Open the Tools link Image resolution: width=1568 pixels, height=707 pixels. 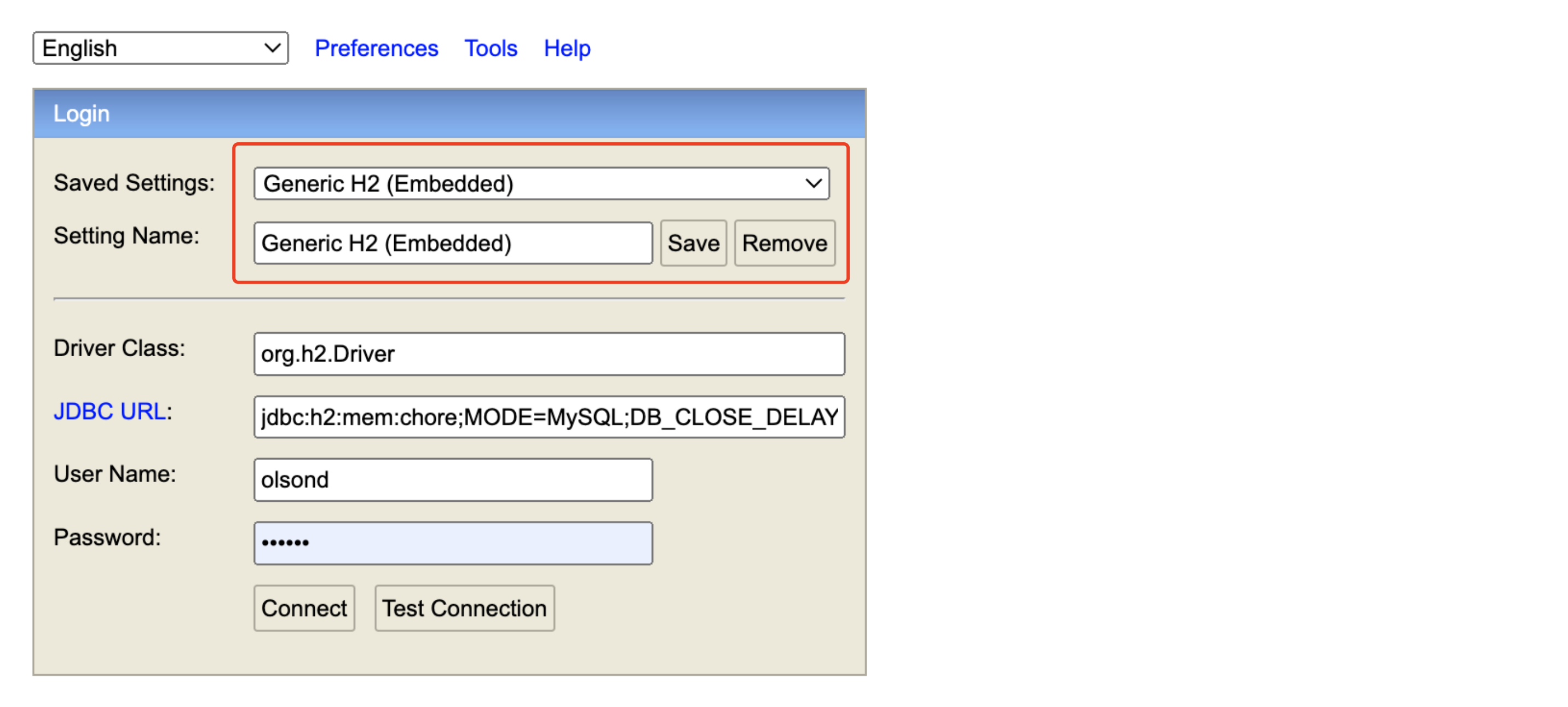(x=491, y=48)
